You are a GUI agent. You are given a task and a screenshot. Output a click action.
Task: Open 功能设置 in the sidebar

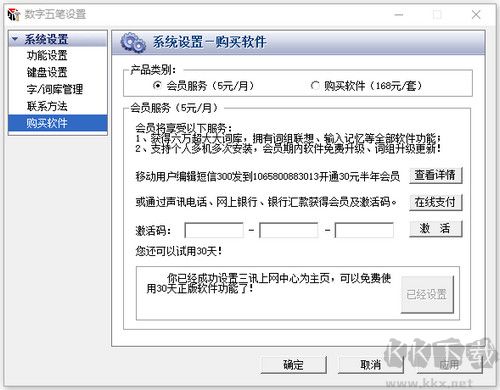pyautogui.click(x=47, y=55)
